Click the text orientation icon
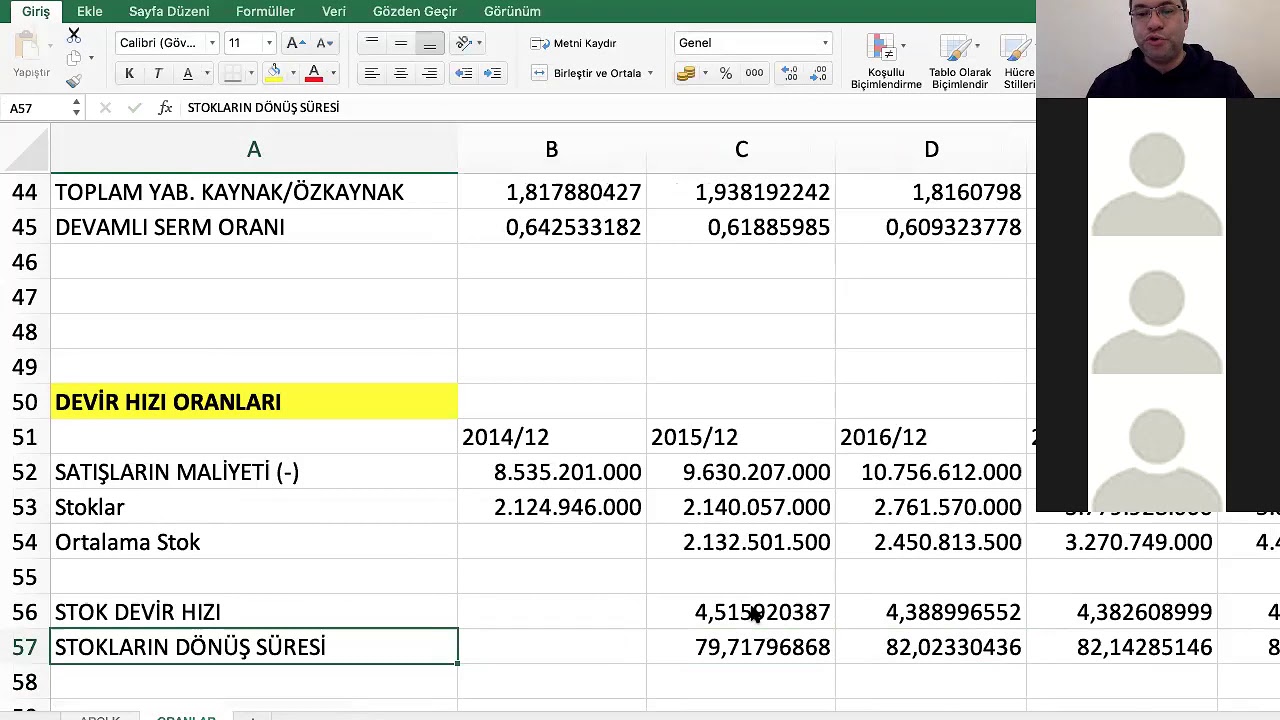 tap(463, 43)
